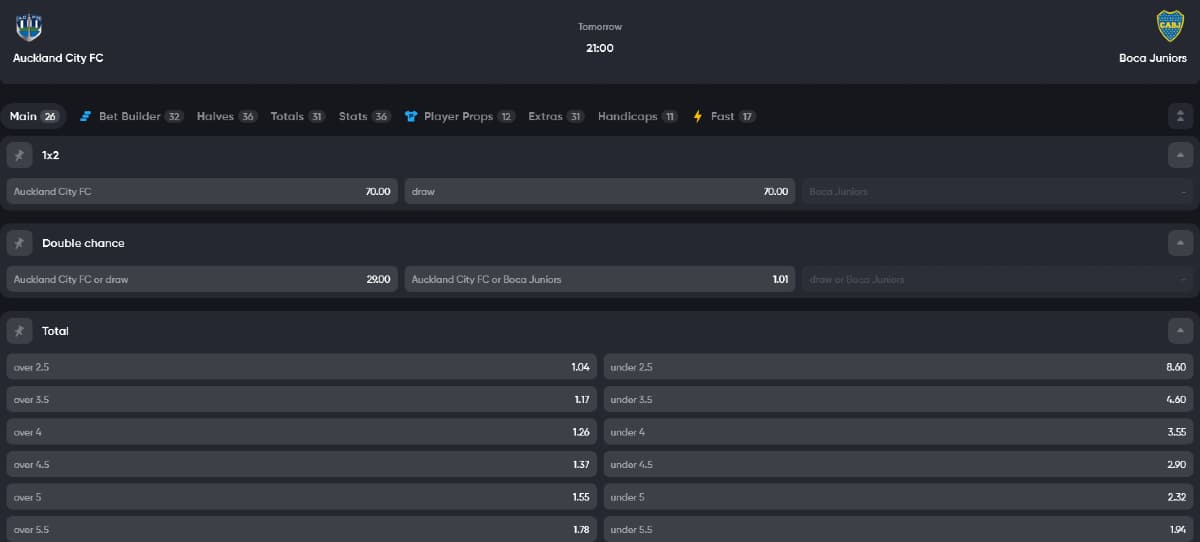Click the Player Props jersey icon

point(411,116)
